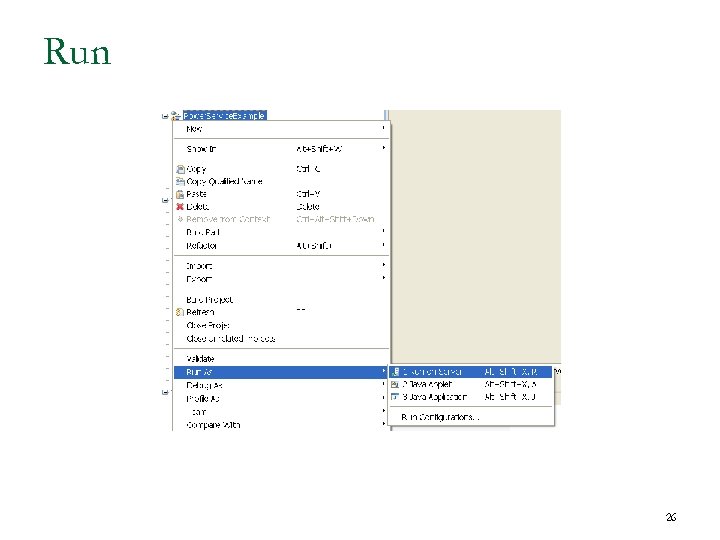Screen dimensions: 720x540
Task: Click the Paste clipboard icon
Action: pyautogui.click(x=180, y=194)
